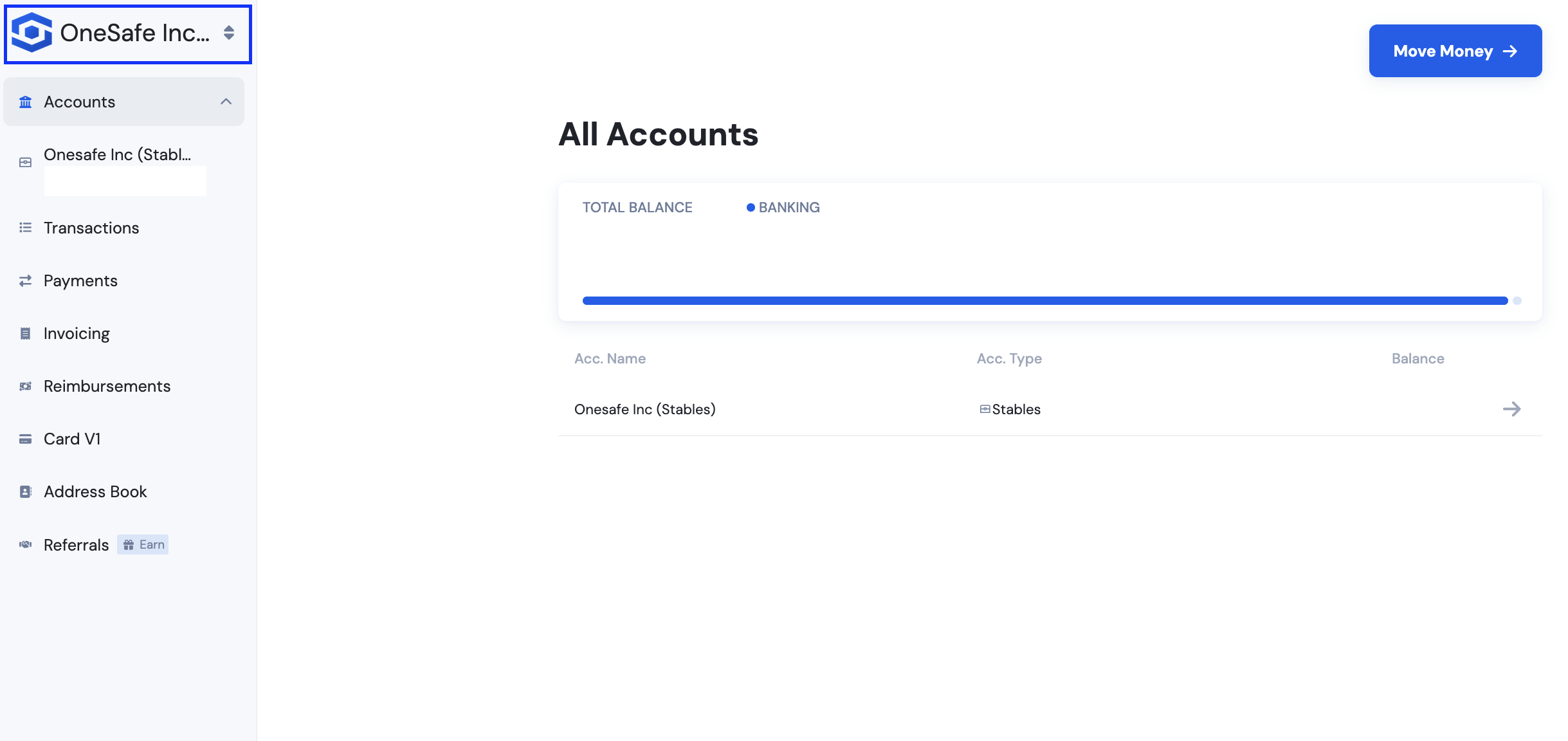The width and height of the screenshot is (1568, 741).
Task: Collapse the Accounts section chevron
Action: [226, 102]
